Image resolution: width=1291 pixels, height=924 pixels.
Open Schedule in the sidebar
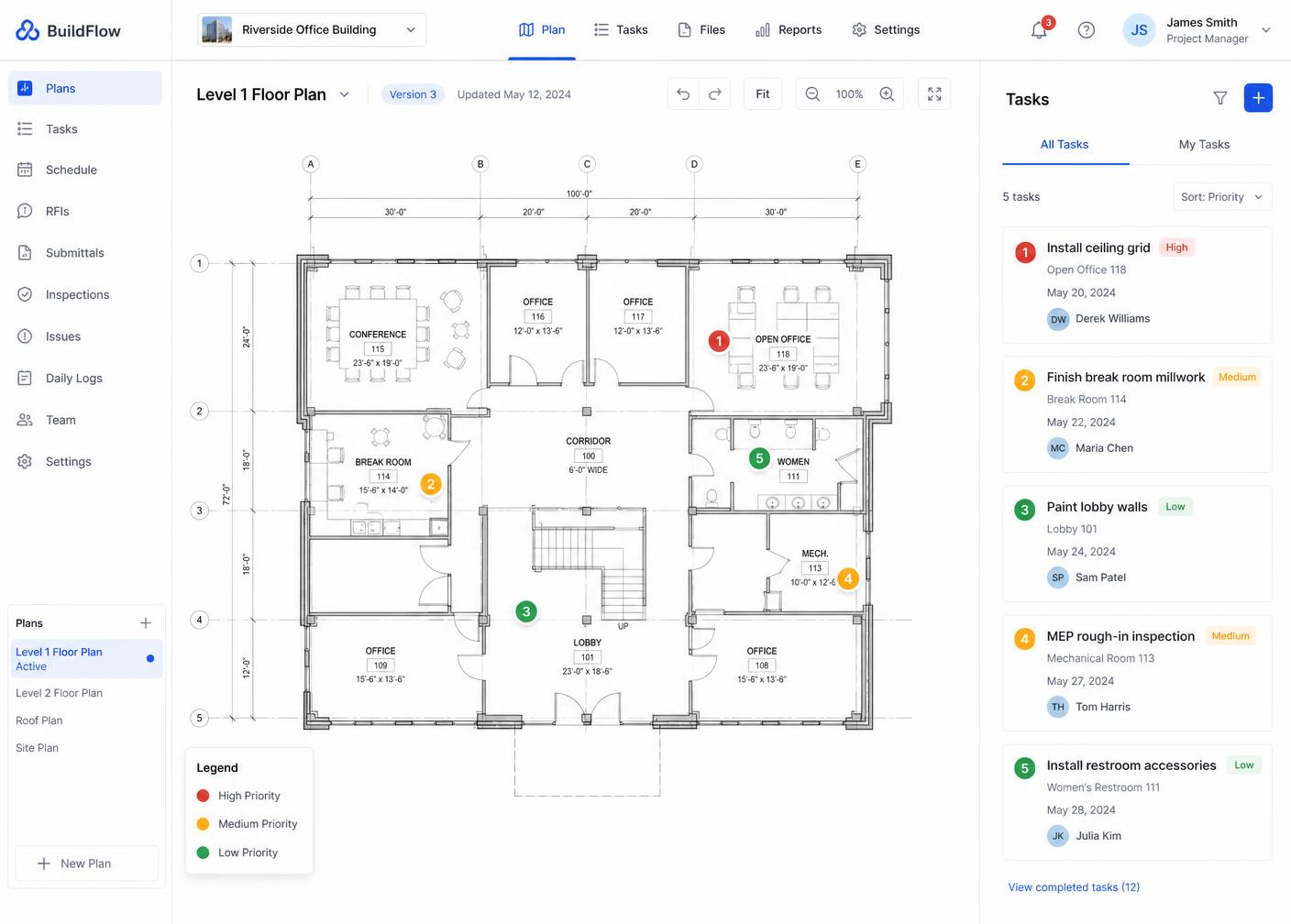tap(85, 170)
